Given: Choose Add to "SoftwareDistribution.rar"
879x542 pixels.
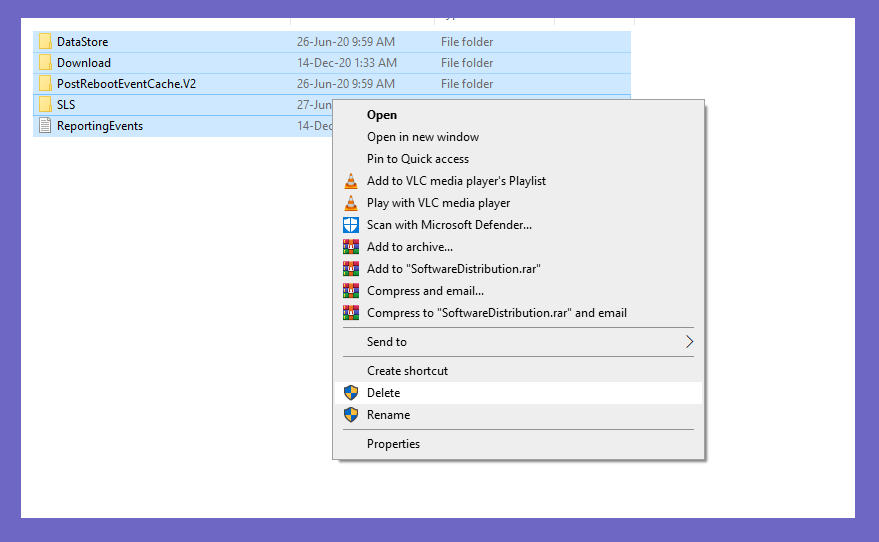Looking at the screenshot, I should 518,268.
